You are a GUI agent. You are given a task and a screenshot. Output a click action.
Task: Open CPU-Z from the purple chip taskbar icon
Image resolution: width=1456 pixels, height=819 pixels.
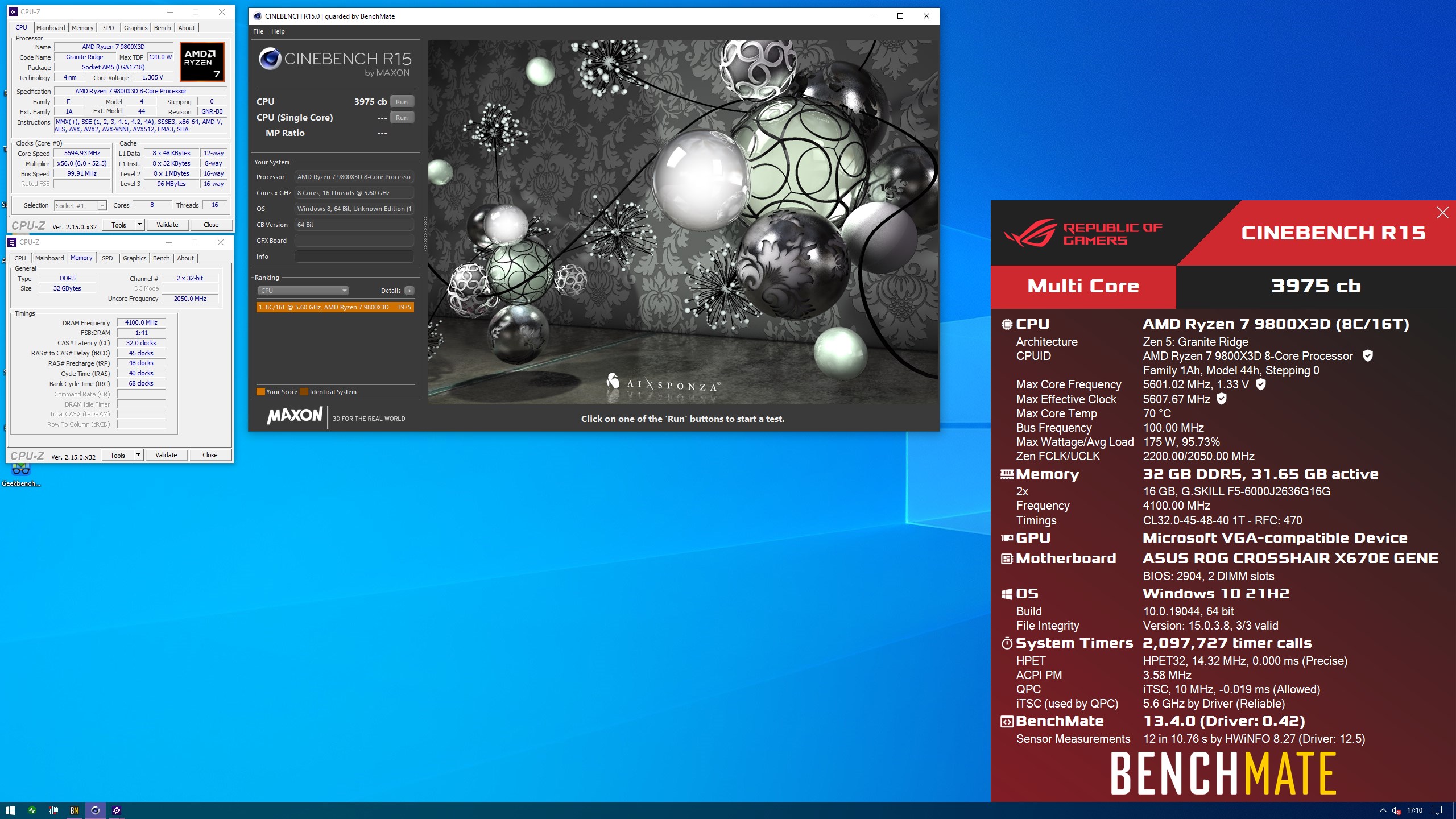click(x=117, y=810)
